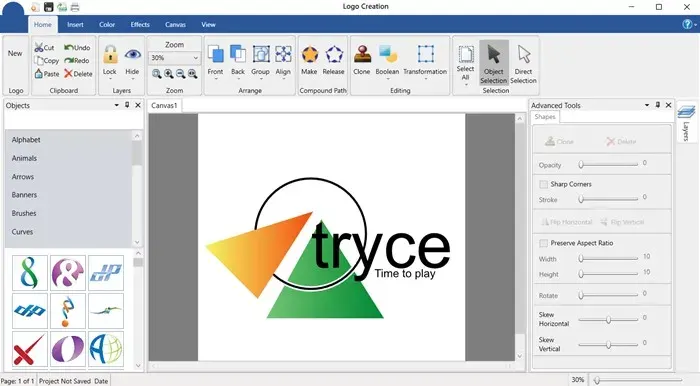Click the fourth magnifier icon under Zoom
This screenshot has height=386, width=700.
(x=192, y=74)
